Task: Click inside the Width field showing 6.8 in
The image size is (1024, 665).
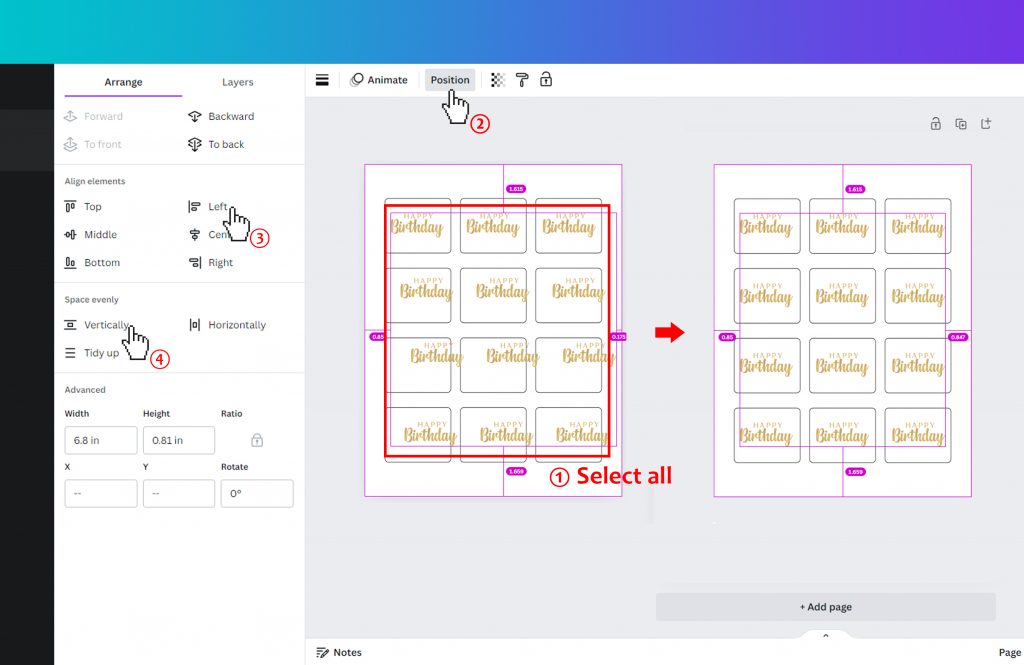Action: (x=100, y=440)
